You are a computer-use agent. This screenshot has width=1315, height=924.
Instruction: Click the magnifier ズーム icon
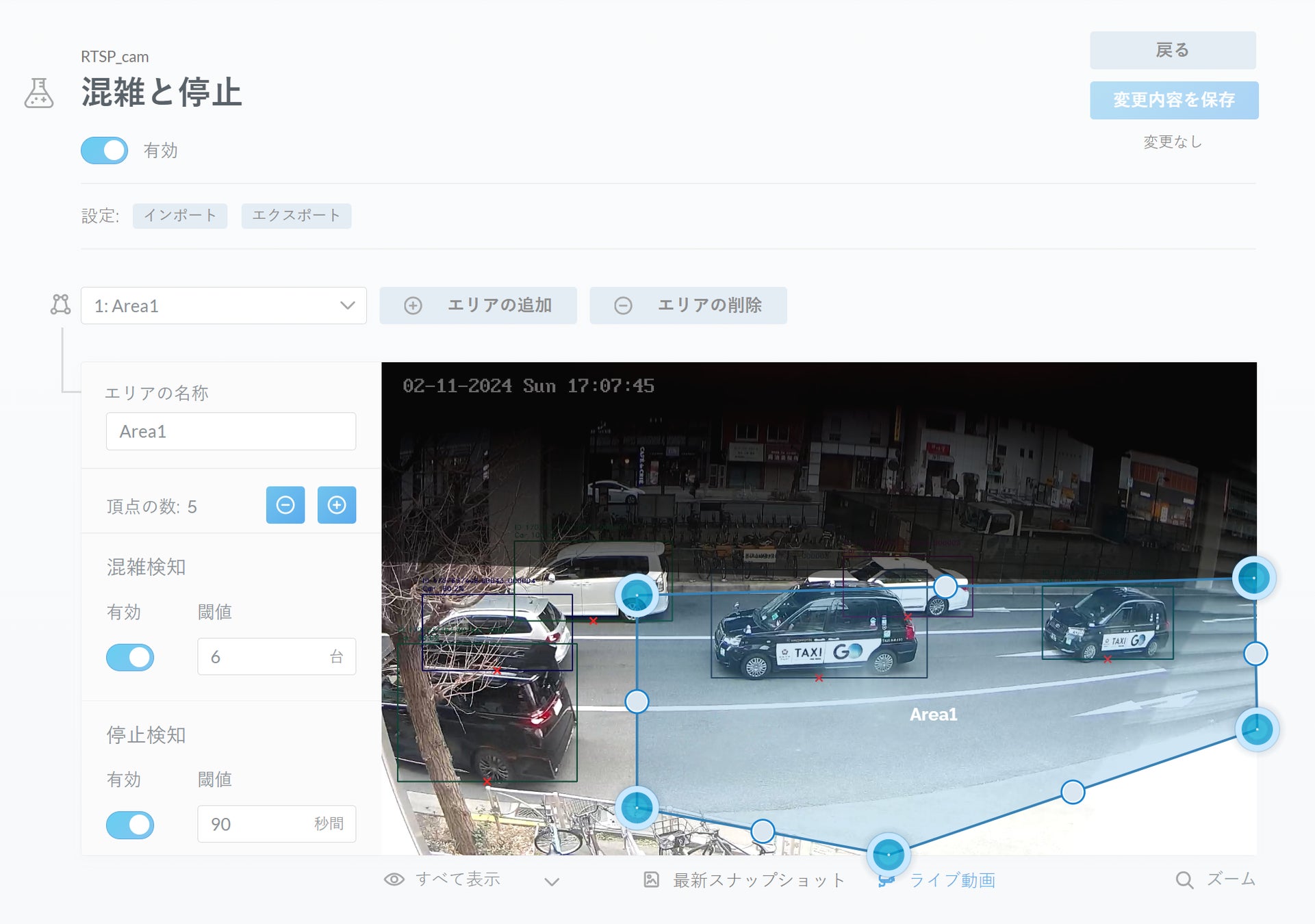pos(1184,880)
